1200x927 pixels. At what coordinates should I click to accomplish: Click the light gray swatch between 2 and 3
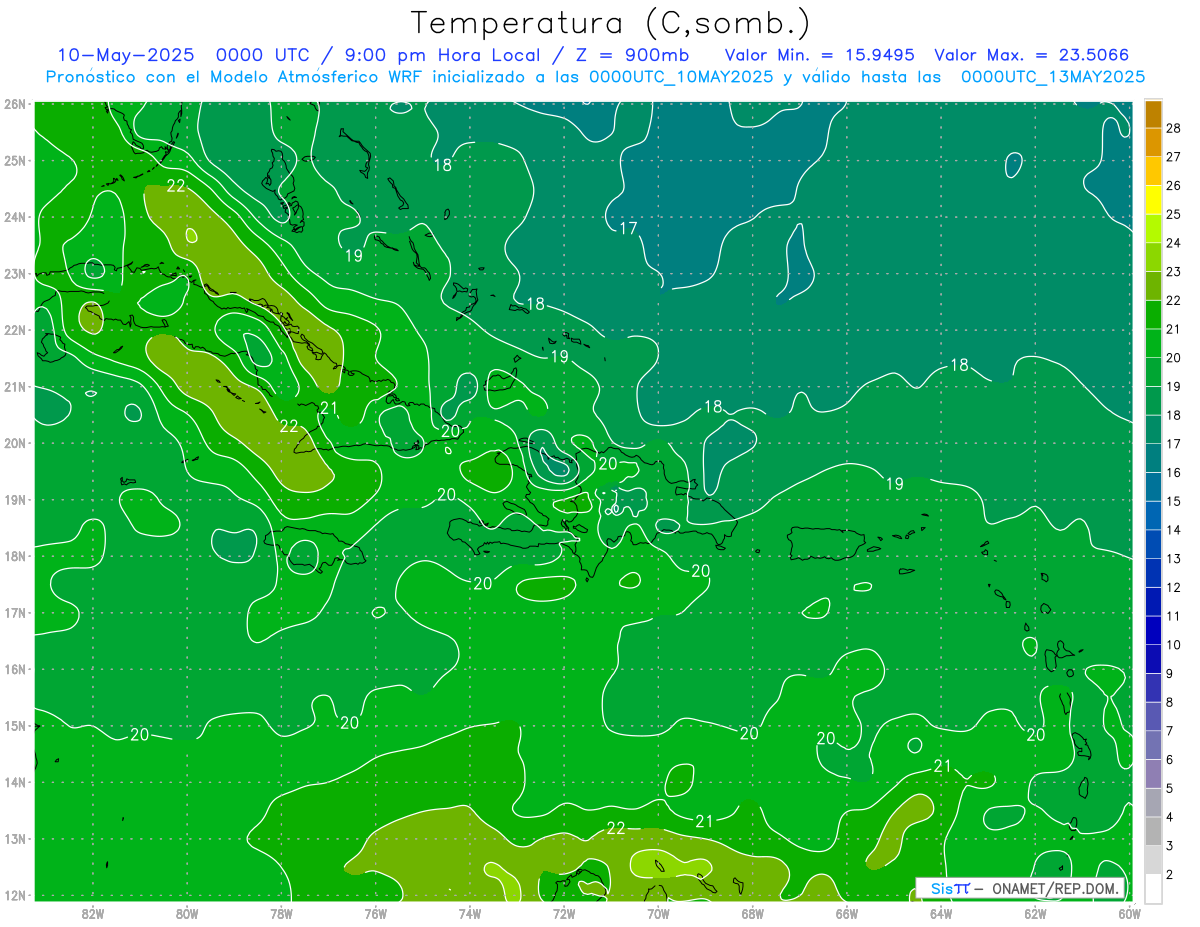point(1153,860)
